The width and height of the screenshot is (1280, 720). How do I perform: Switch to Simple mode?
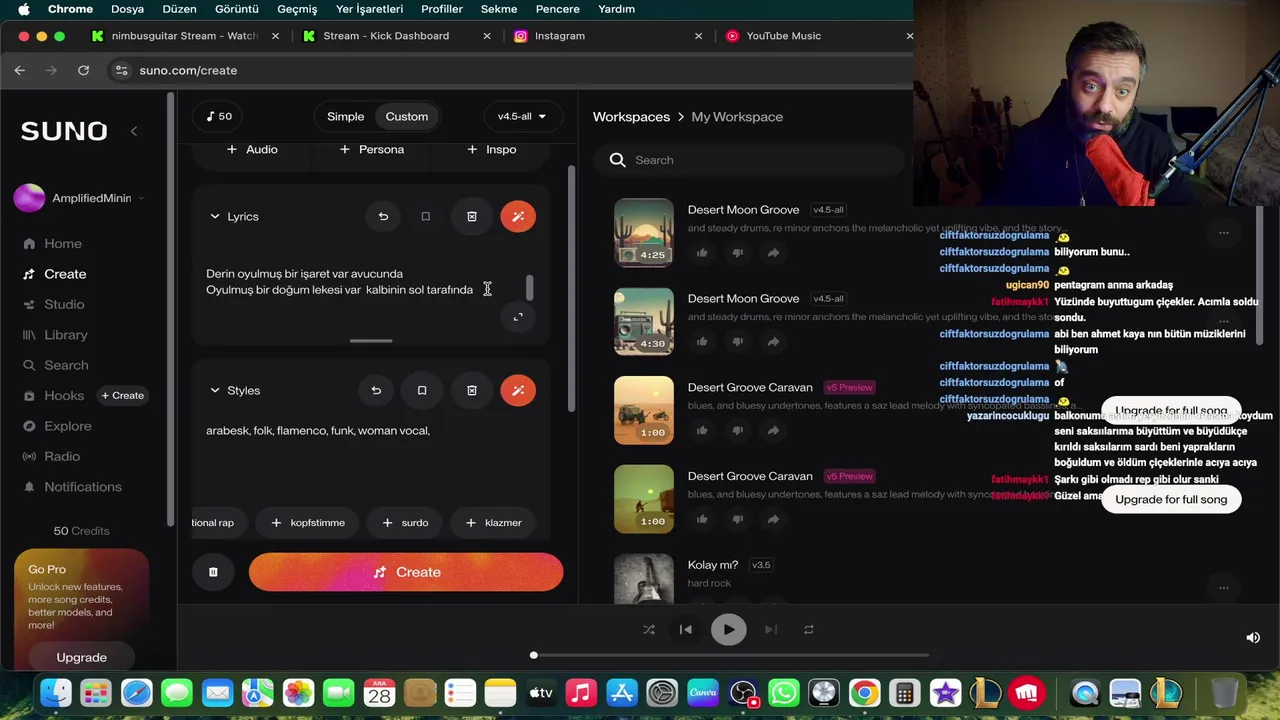(345, 116)
